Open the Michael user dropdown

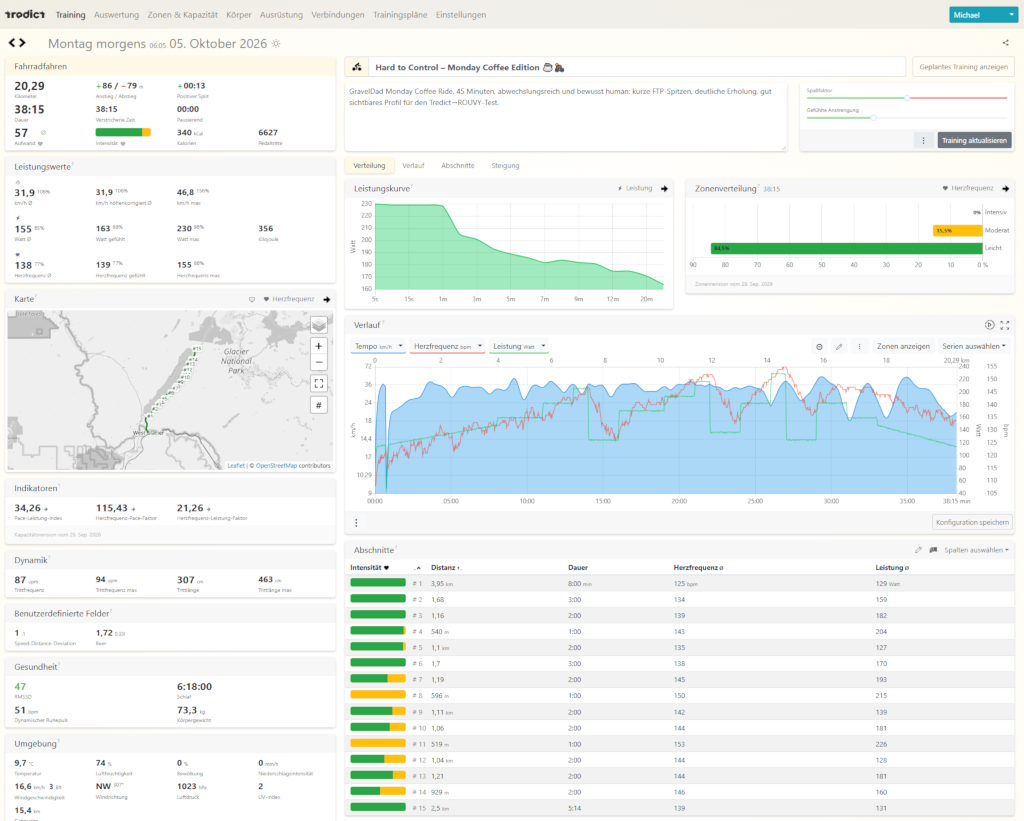[x=983, y=14]
